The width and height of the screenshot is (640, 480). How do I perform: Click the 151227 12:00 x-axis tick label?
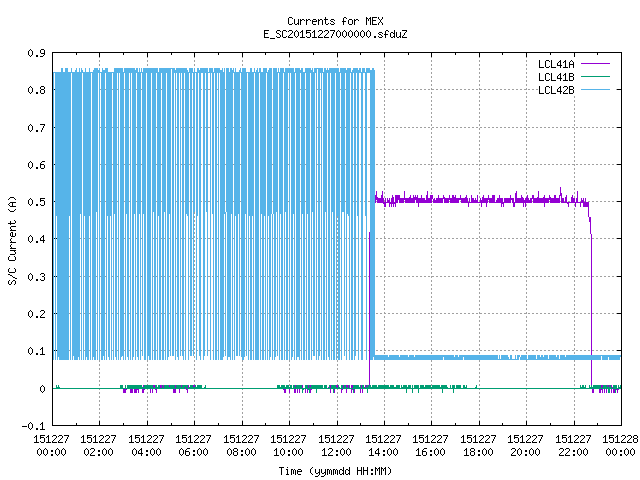coord(336,446)
